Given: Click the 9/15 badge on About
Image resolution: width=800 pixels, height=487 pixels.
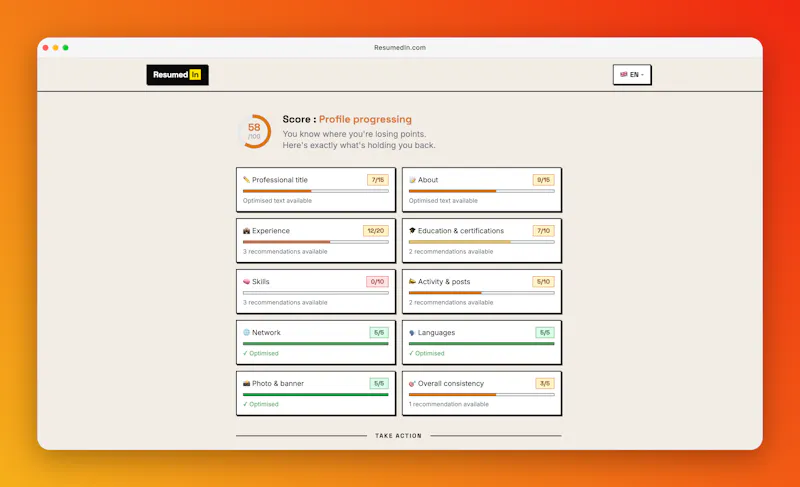Looking at the screenshot, I should [x=543, y=180].
